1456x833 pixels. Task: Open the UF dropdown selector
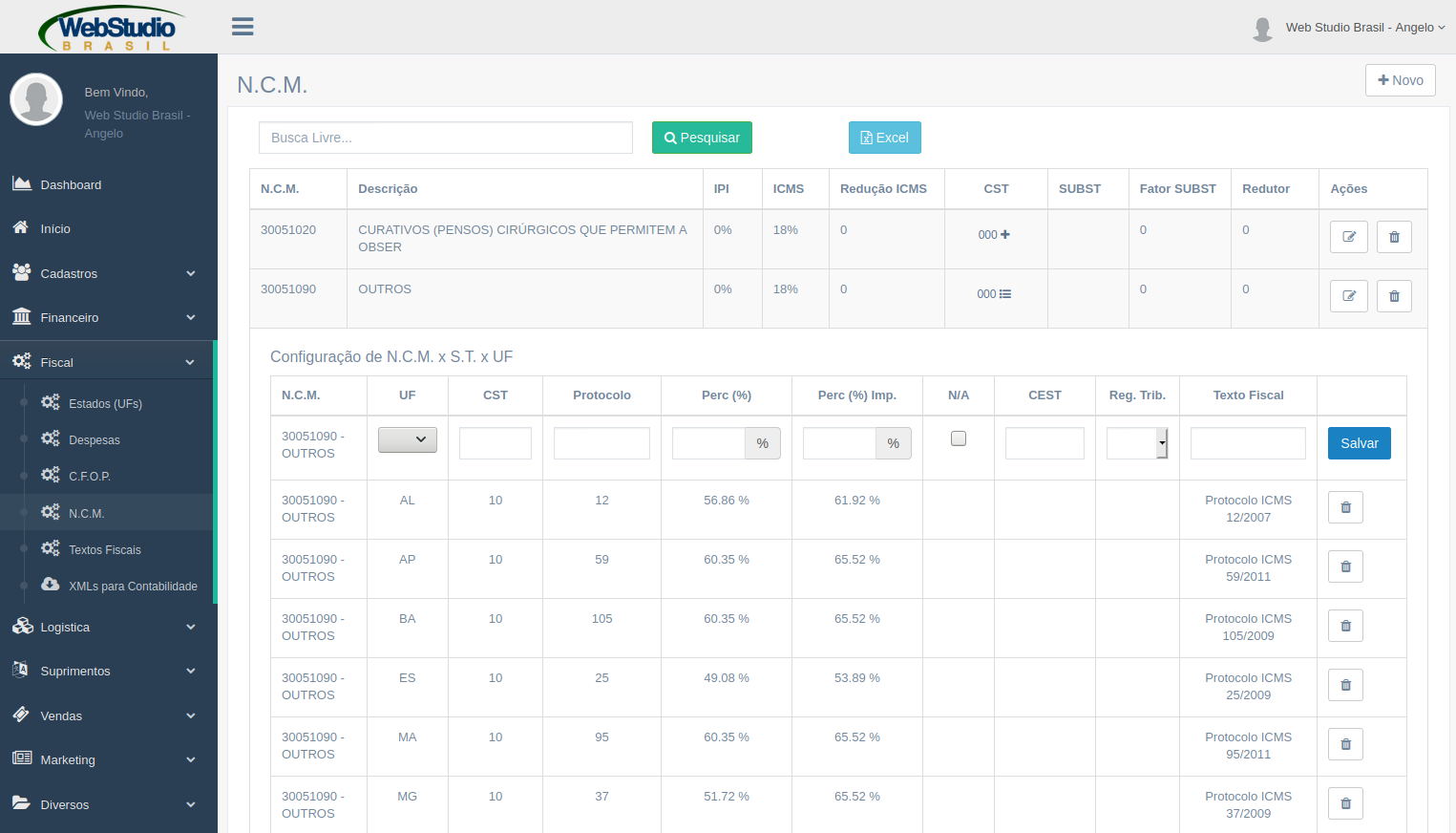(x=408, y=439)
